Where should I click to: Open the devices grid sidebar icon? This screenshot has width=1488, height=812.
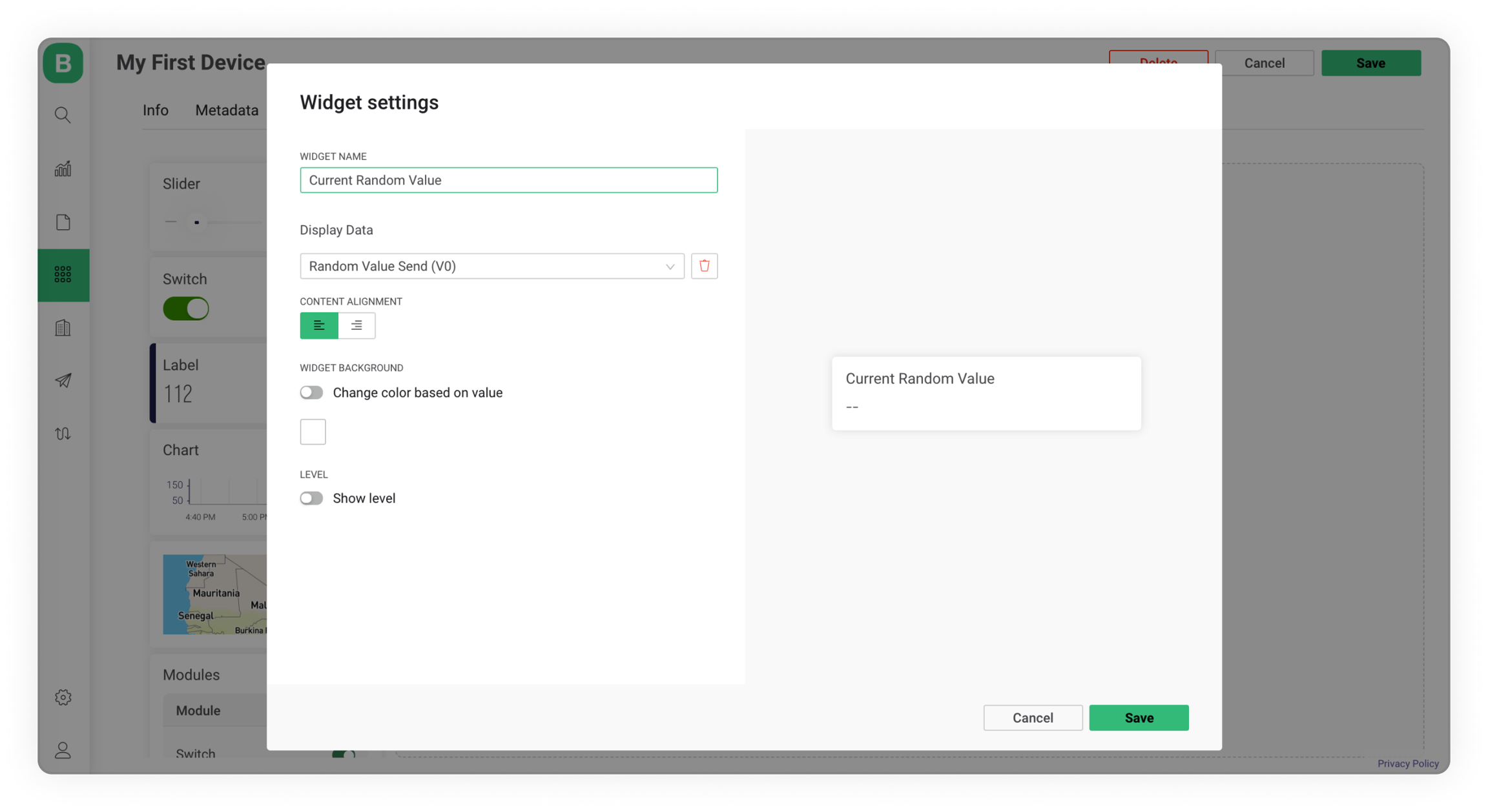(x=63, y=274)
